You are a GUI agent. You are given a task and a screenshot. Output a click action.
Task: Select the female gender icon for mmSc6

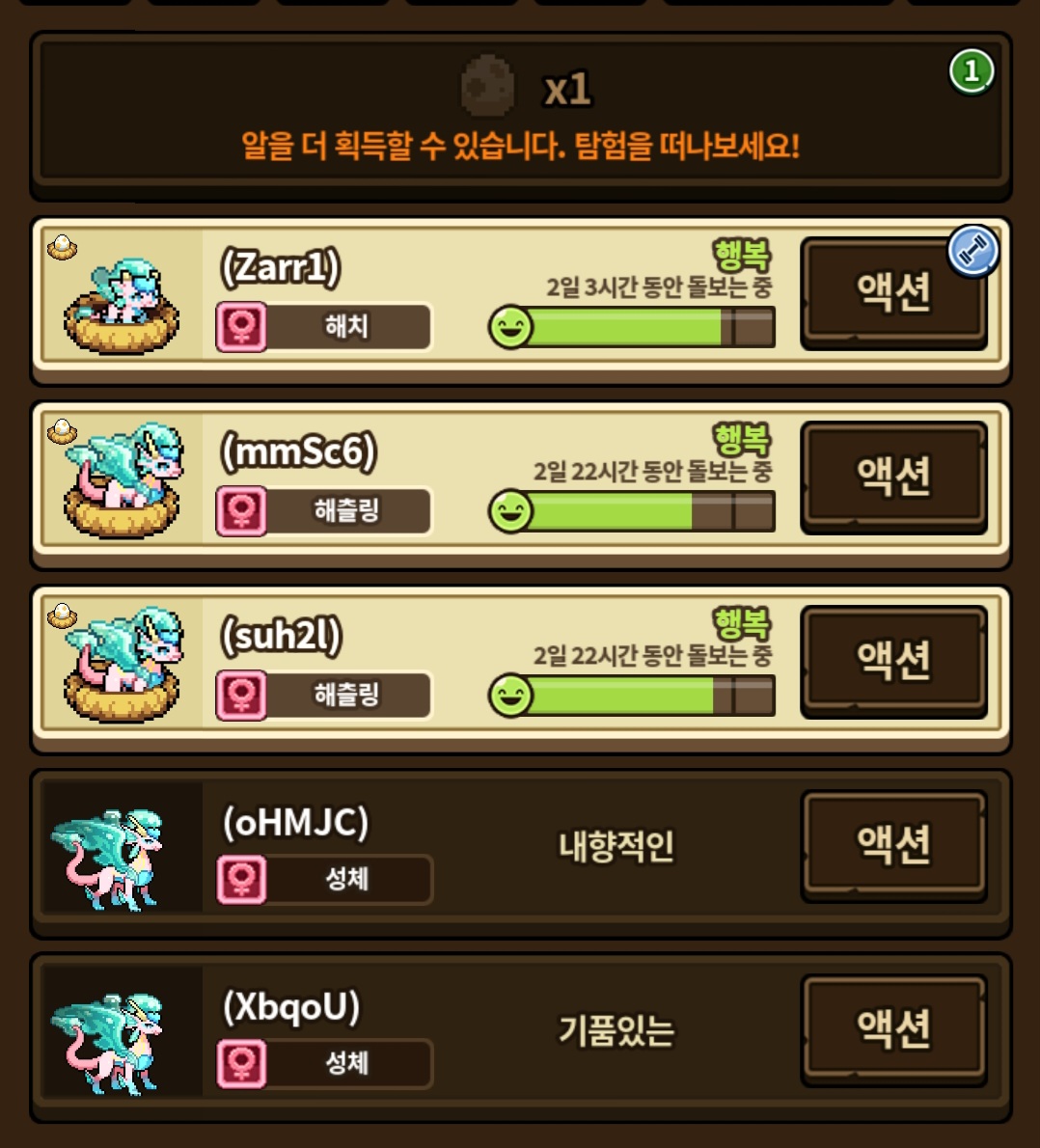[x=242, y=511]
